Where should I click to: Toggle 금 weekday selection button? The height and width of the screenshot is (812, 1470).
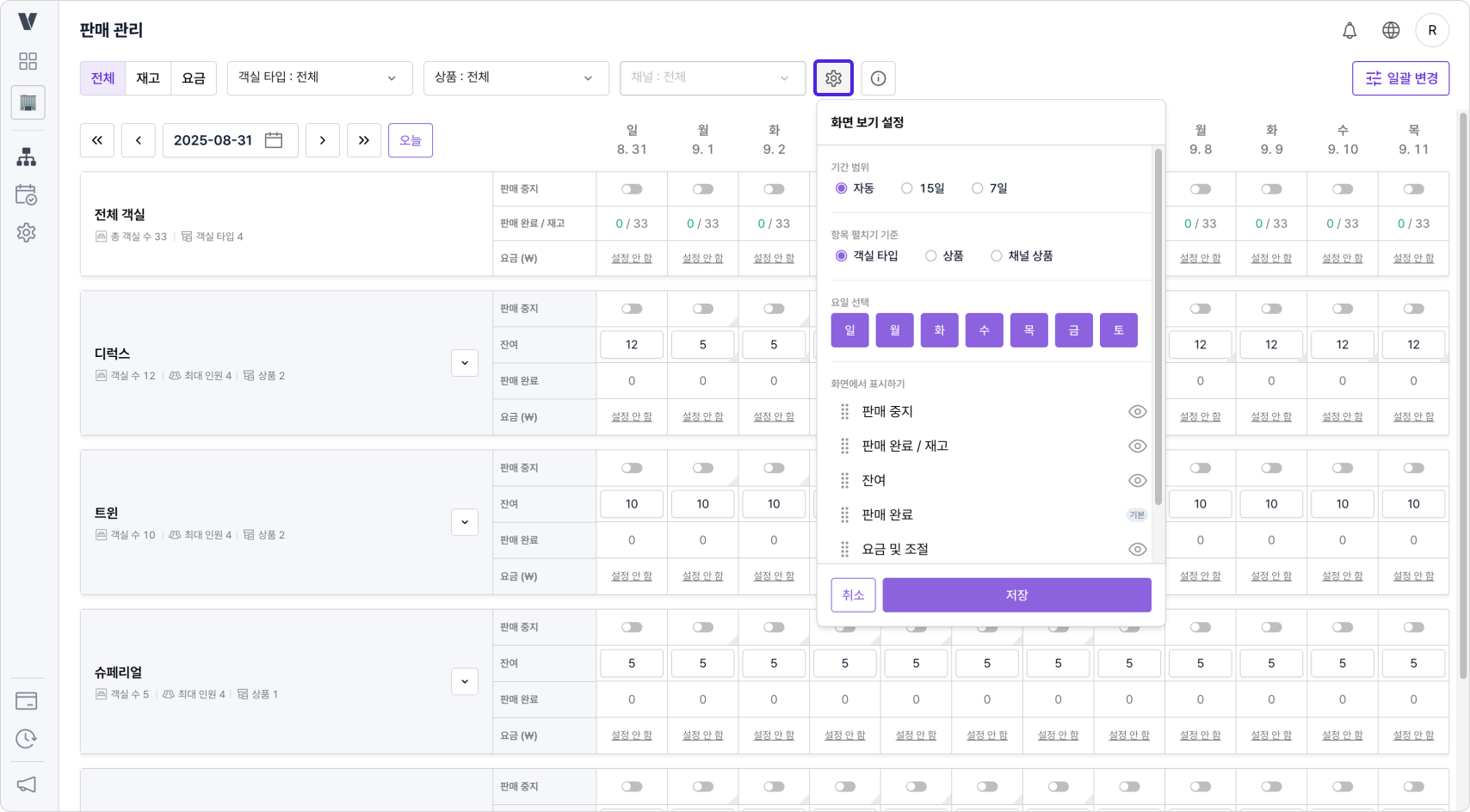(1074, 330)
